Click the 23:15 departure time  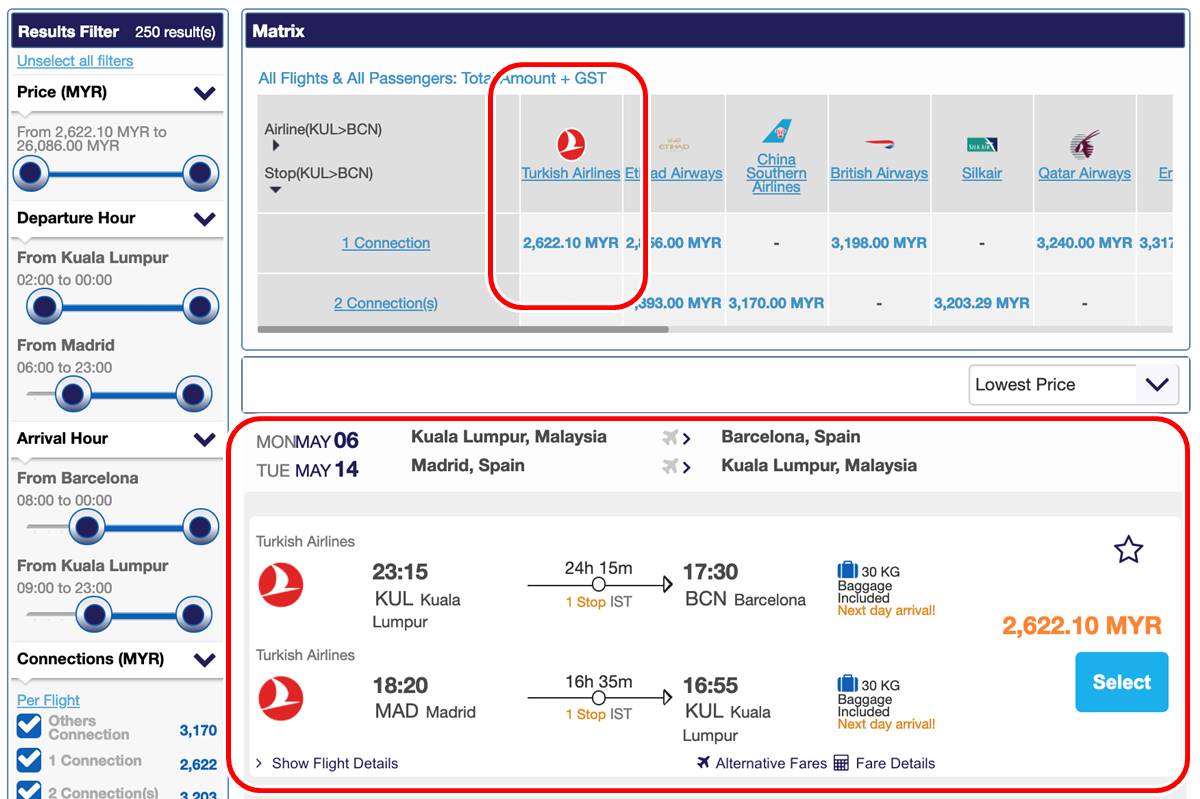coord(400,572)
